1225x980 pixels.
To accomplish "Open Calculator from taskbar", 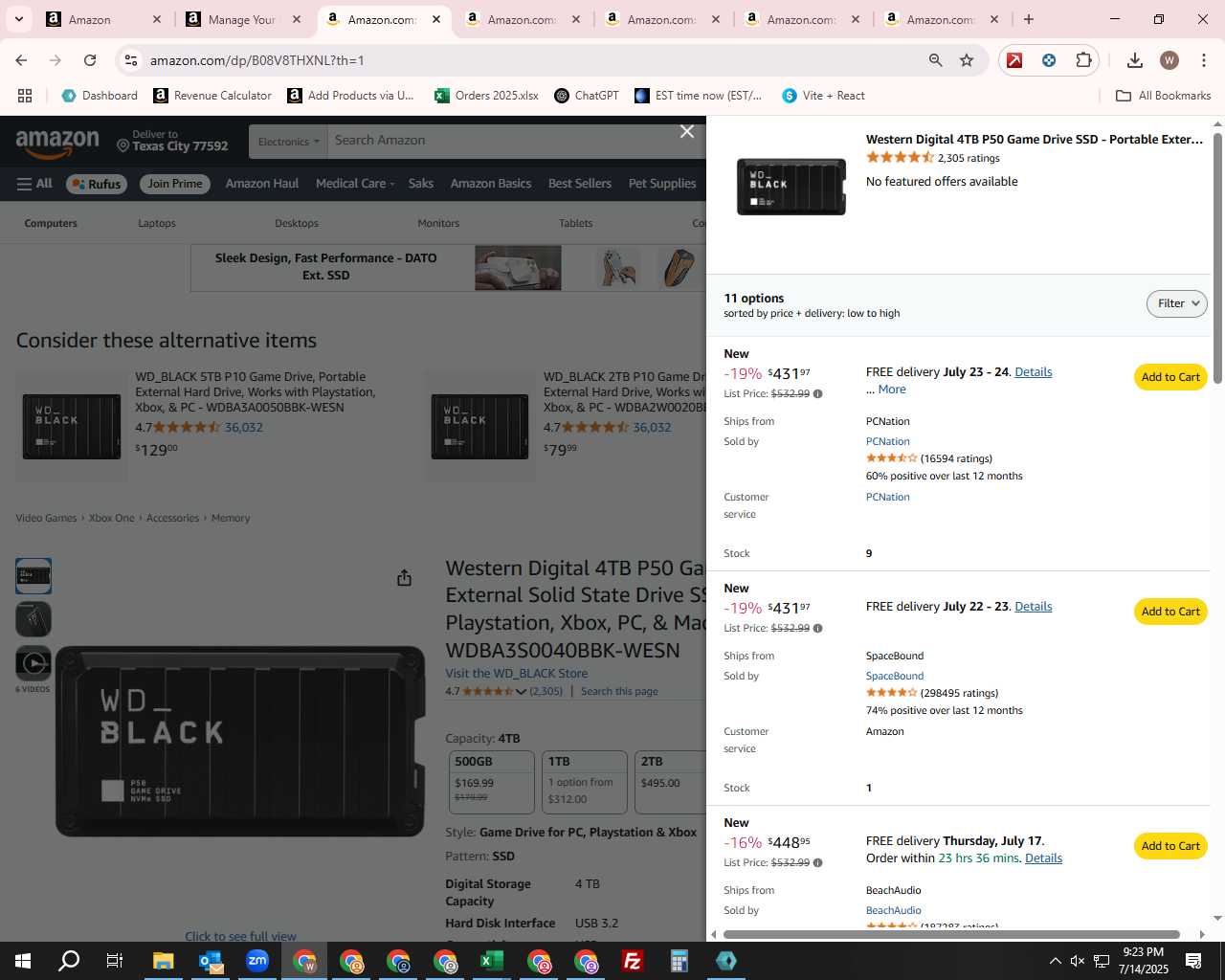I will [679, 961].
